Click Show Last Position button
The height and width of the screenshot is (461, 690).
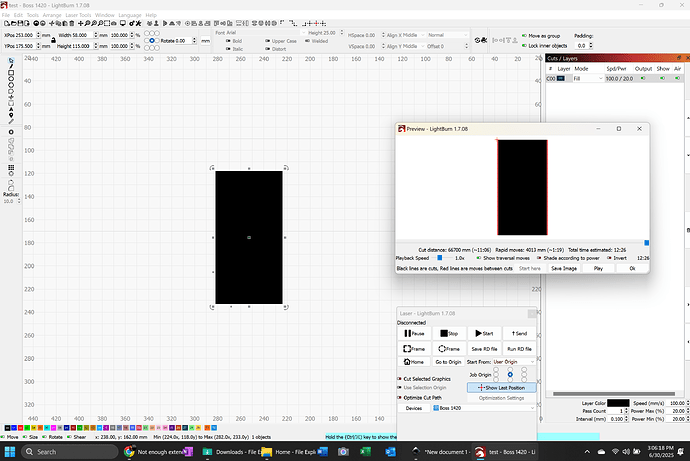coord(501,388)
